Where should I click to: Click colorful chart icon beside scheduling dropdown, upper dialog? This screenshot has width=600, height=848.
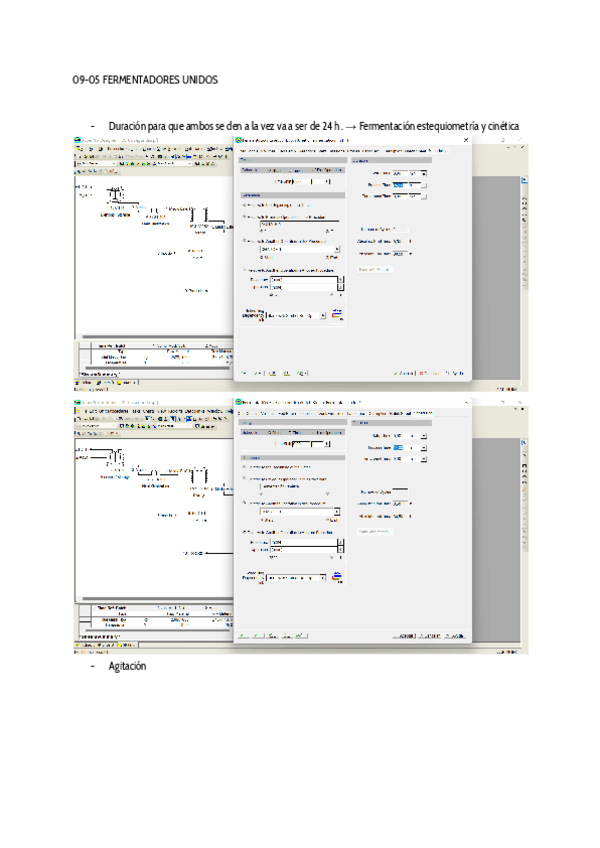pyautogui.click(x=337, y=314)
